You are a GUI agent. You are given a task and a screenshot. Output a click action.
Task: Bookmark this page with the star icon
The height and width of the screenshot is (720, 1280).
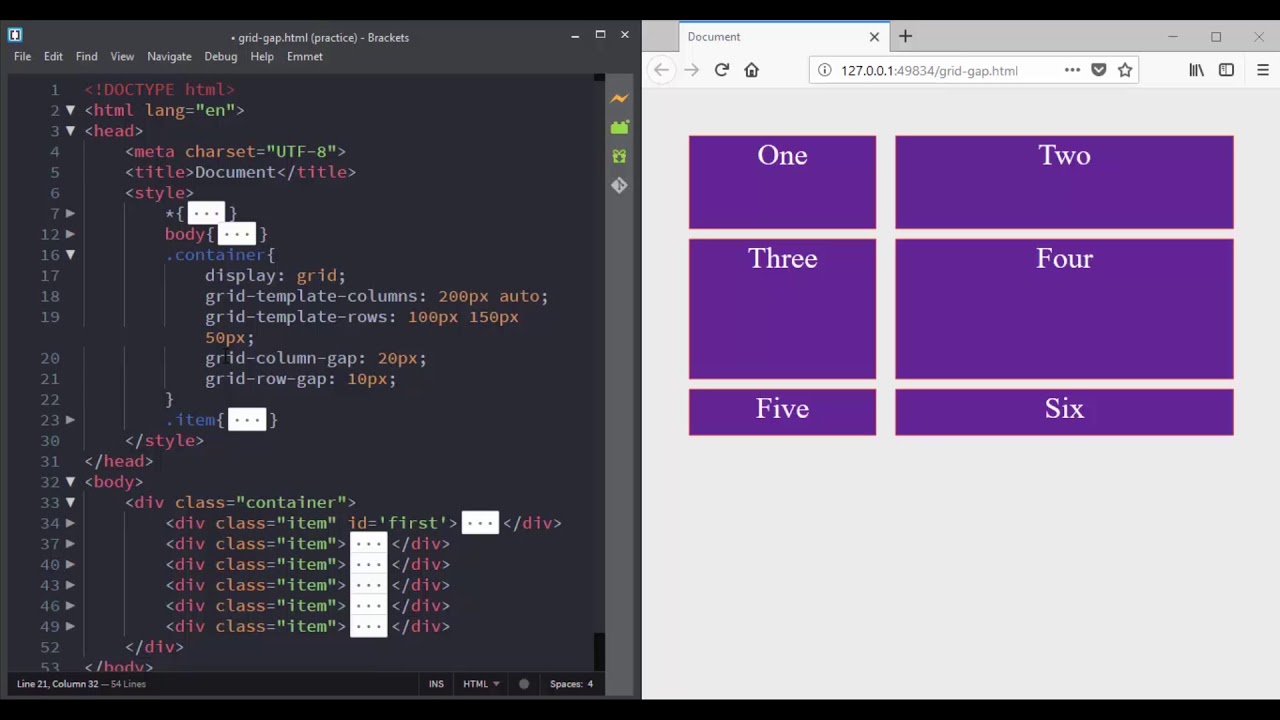(x=1125, y=70)
